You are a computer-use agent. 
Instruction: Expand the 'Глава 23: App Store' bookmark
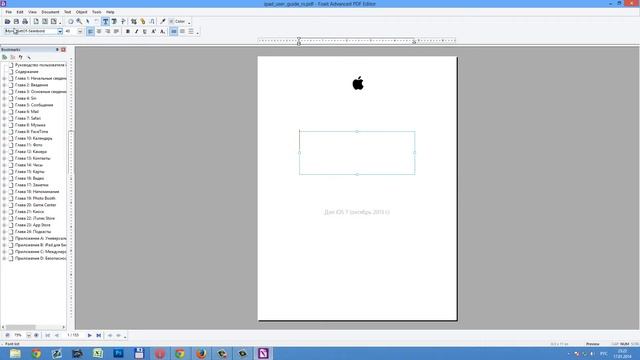[x=4, y=225]
